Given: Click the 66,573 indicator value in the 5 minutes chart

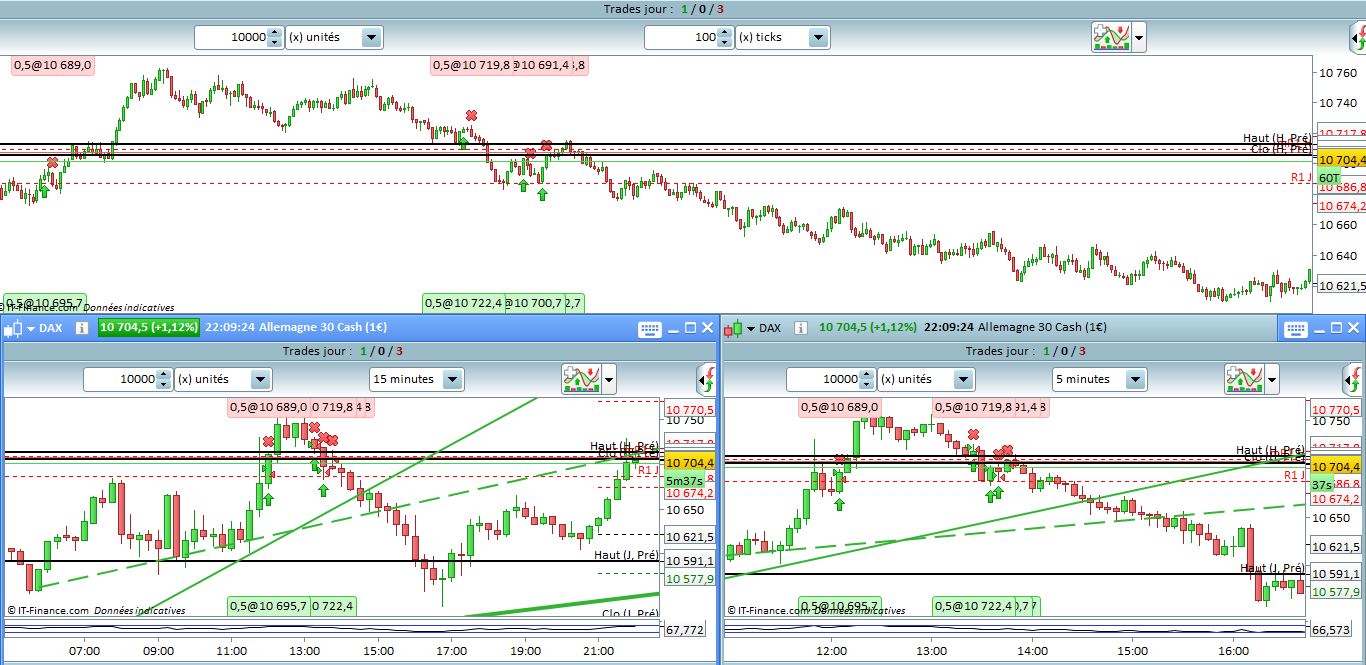Looking at the screenshot, I should 1329,630.
